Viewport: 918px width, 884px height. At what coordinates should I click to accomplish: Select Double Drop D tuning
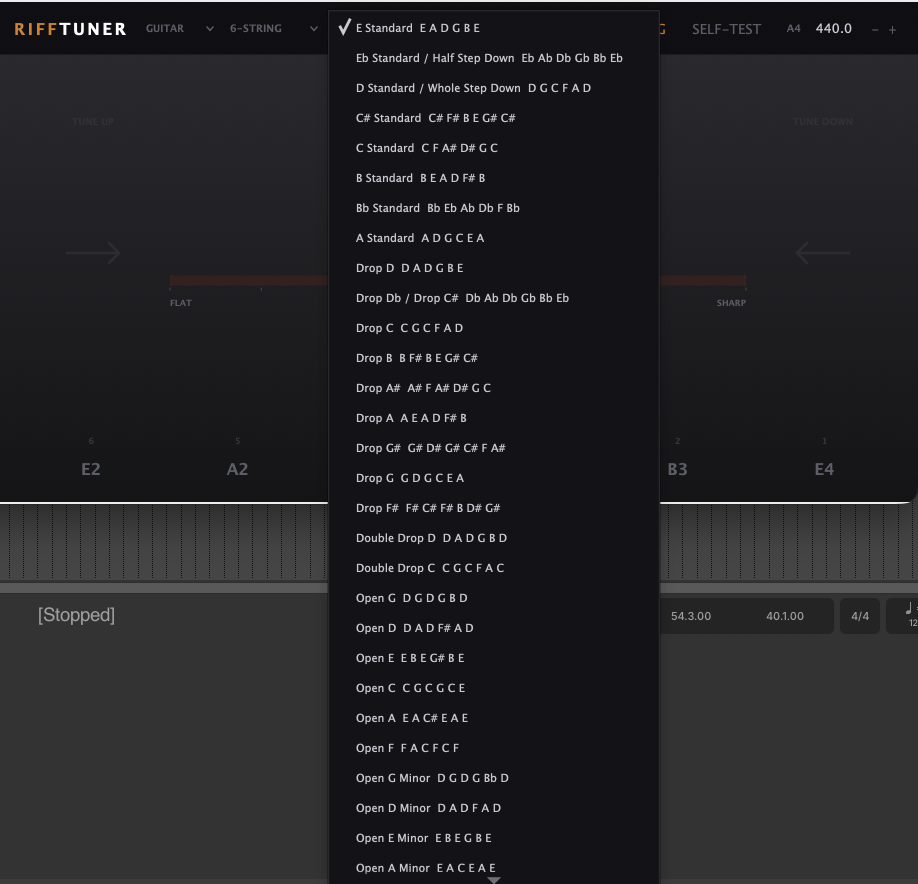click(494, 538)
